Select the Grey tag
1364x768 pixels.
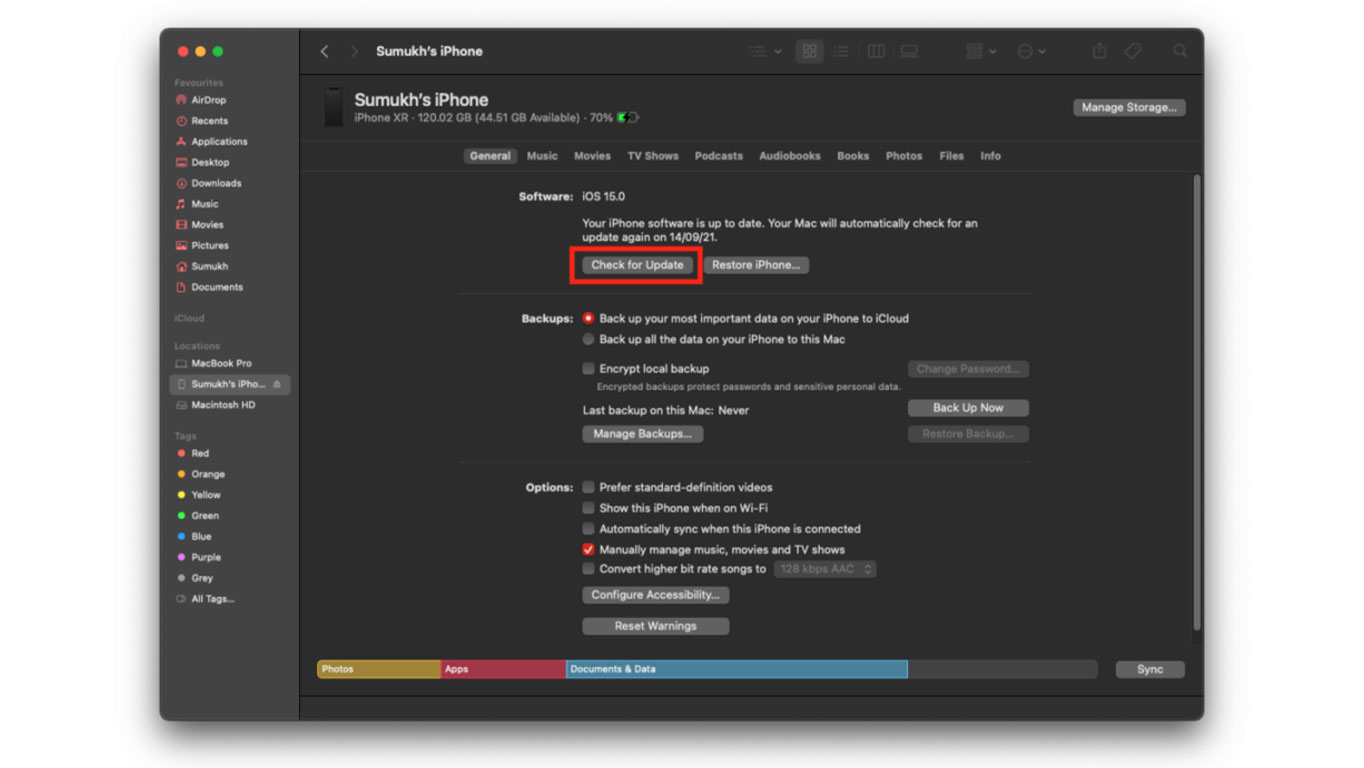202,578
